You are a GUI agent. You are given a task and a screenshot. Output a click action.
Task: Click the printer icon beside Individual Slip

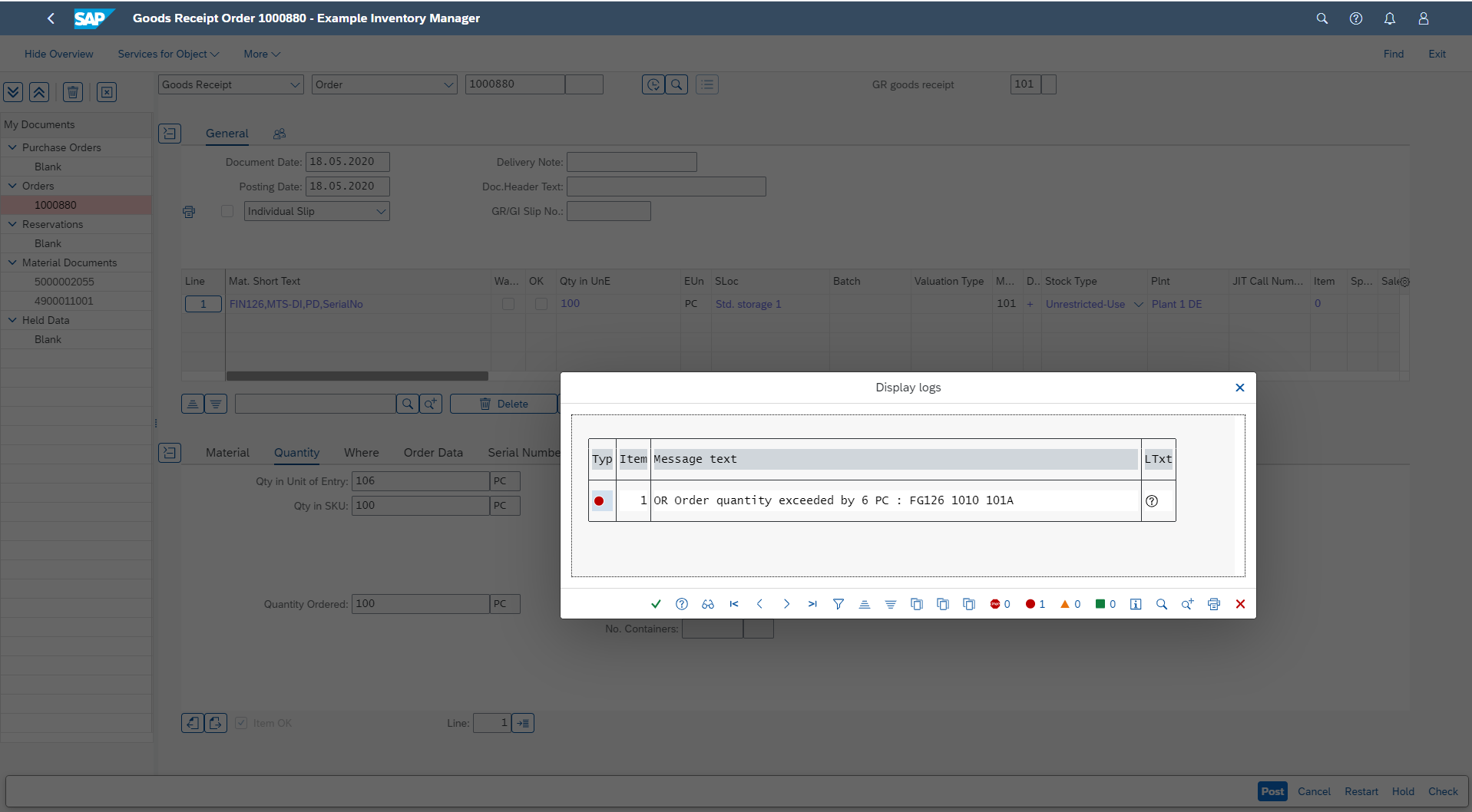pos(189,212)
